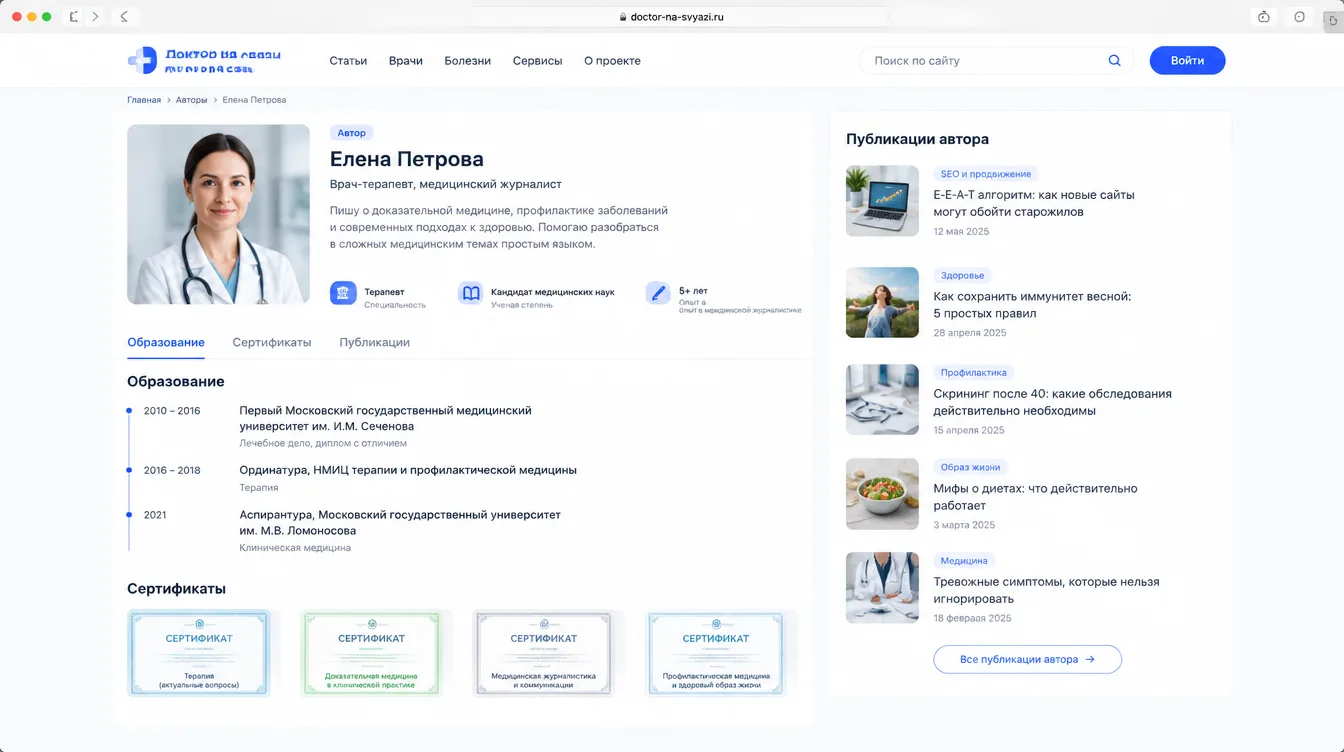The height and width of the screenshot is (752, 1344).
Task: Click the doctor-na-svyazi.ru address bar
Action: (x=672, y=17)
